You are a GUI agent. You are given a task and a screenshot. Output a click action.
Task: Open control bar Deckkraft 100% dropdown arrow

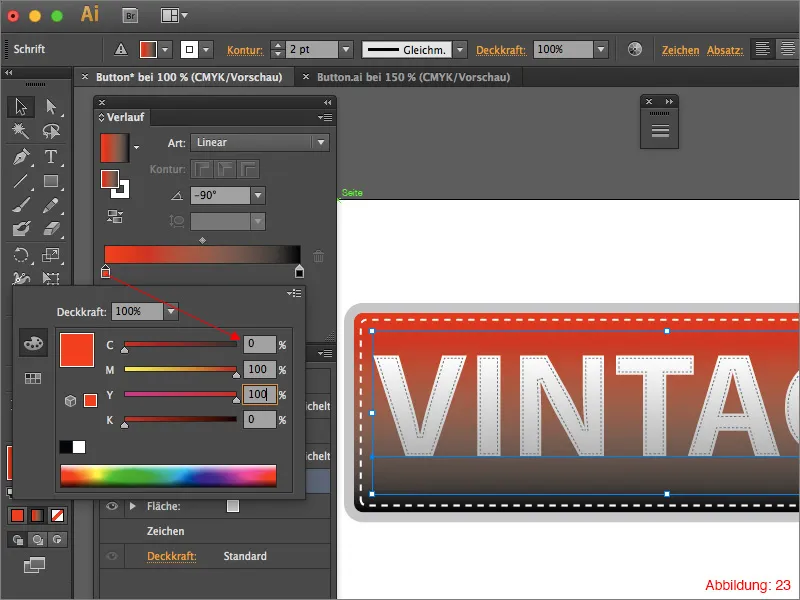[601, 49]
